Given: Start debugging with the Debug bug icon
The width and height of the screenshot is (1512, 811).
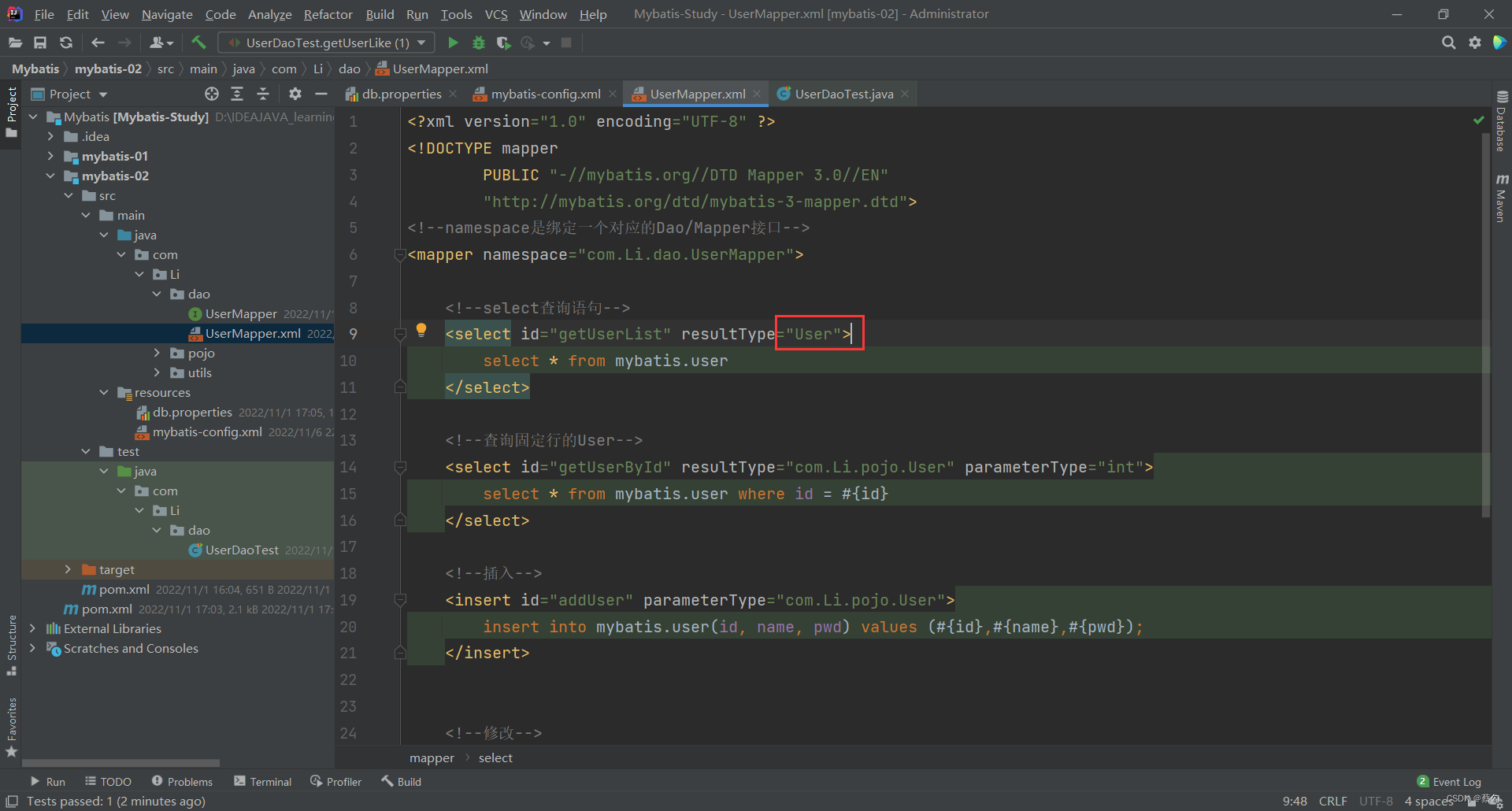Looking at the screenshot, I should point(478,43).
